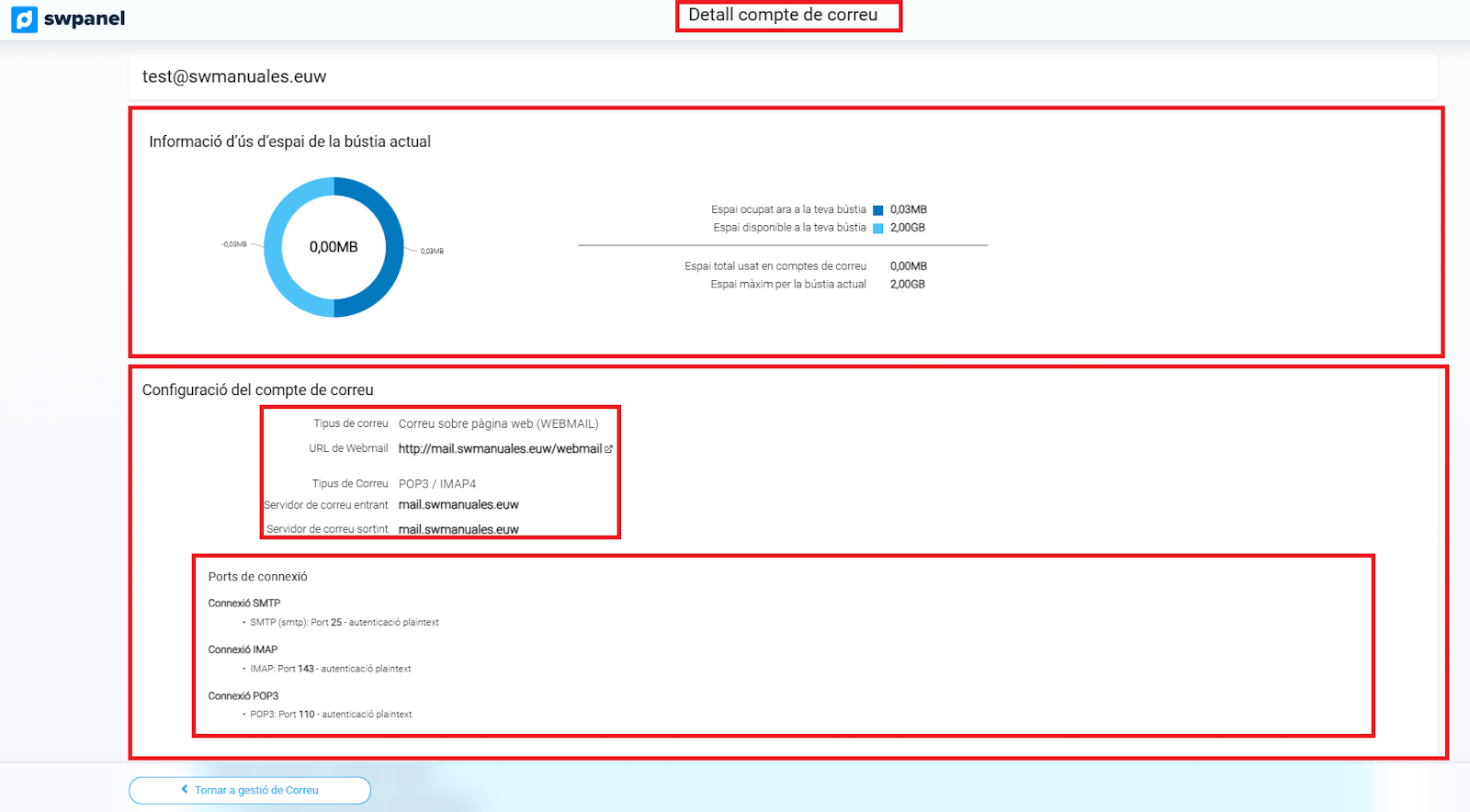Return to mail management with the Tornar button
This screenshot has height=812, width=1470.
[250, 790]
